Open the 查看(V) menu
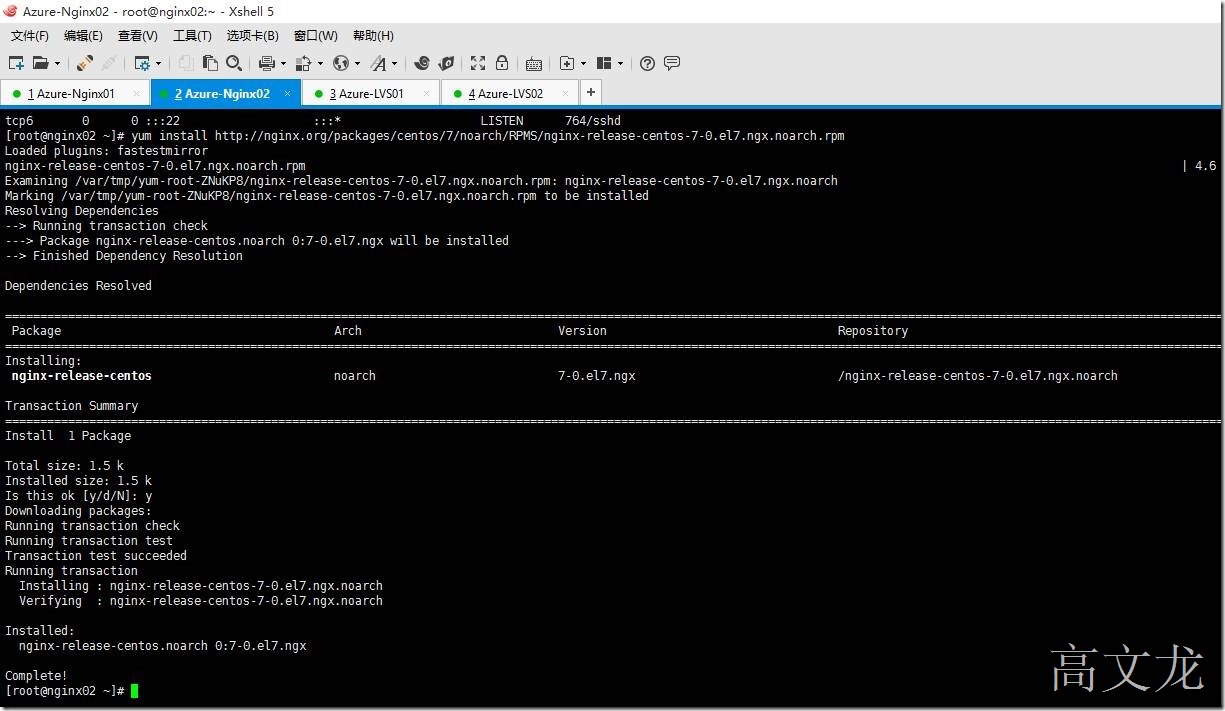Viewport: 1225px width, 711px height. click(138, 36)
